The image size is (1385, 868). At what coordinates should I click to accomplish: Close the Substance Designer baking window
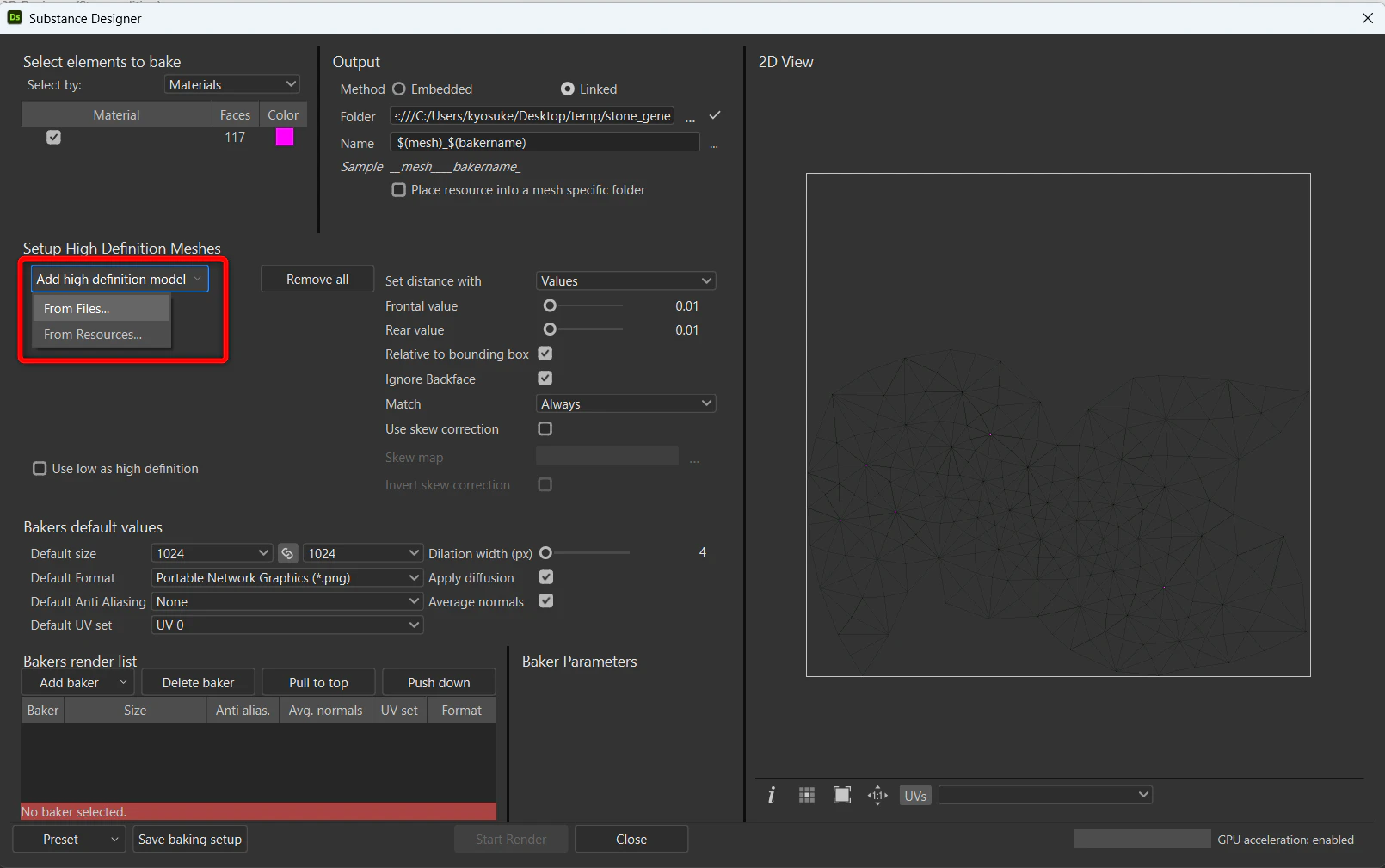tap(1367, 18)
